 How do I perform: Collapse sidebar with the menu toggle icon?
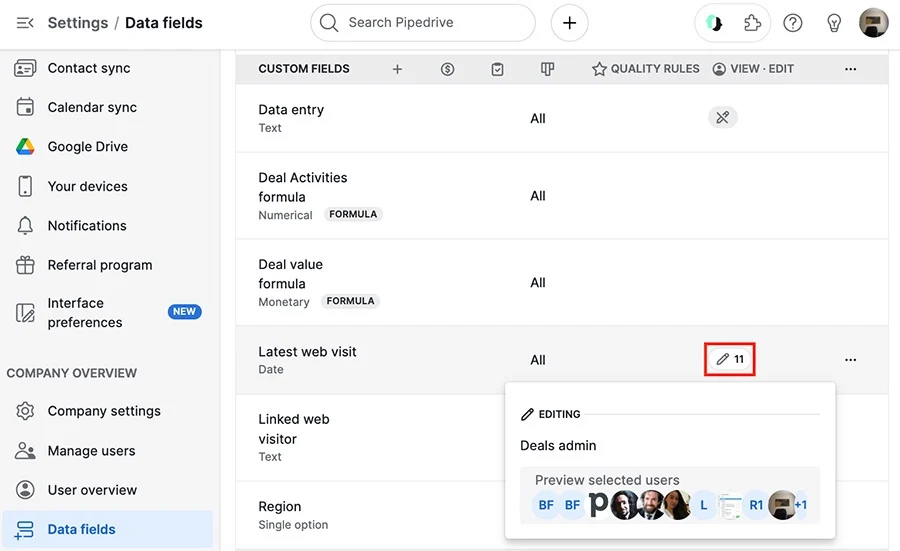tap(25, 23)
